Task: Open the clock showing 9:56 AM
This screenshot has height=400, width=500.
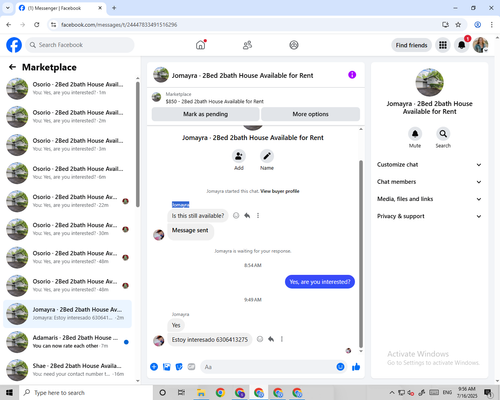Action: [467, 392]
